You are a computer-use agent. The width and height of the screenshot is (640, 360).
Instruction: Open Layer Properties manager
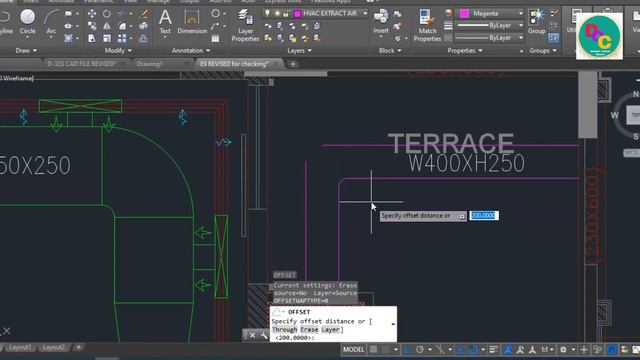pyautogui.click(x=245, y=25)
